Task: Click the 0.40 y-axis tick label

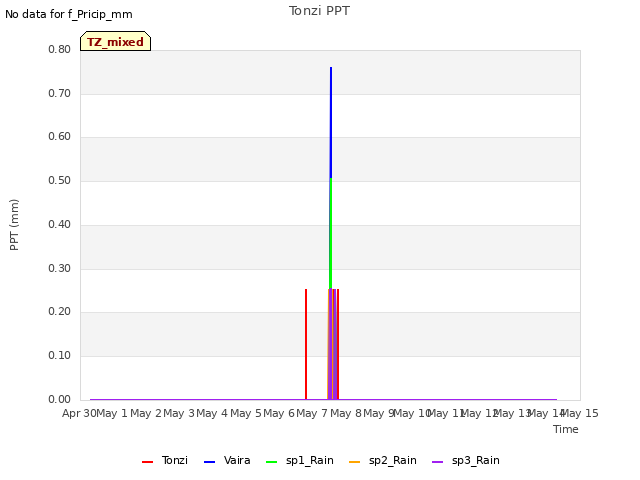Action: pyautogui.click(x=60, y=224)
